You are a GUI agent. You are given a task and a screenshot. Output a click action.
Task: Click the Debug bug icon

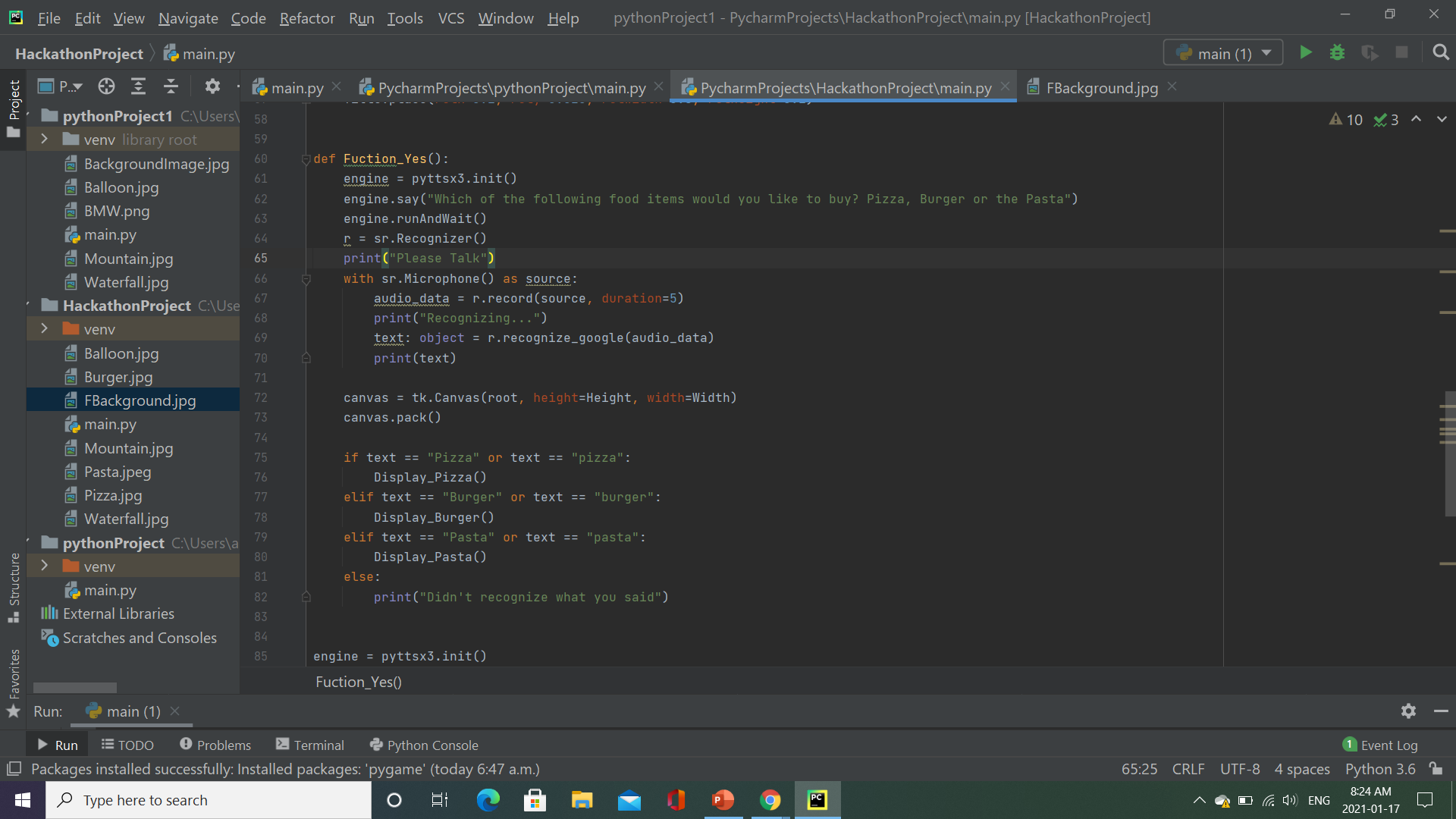[1338, 52]
